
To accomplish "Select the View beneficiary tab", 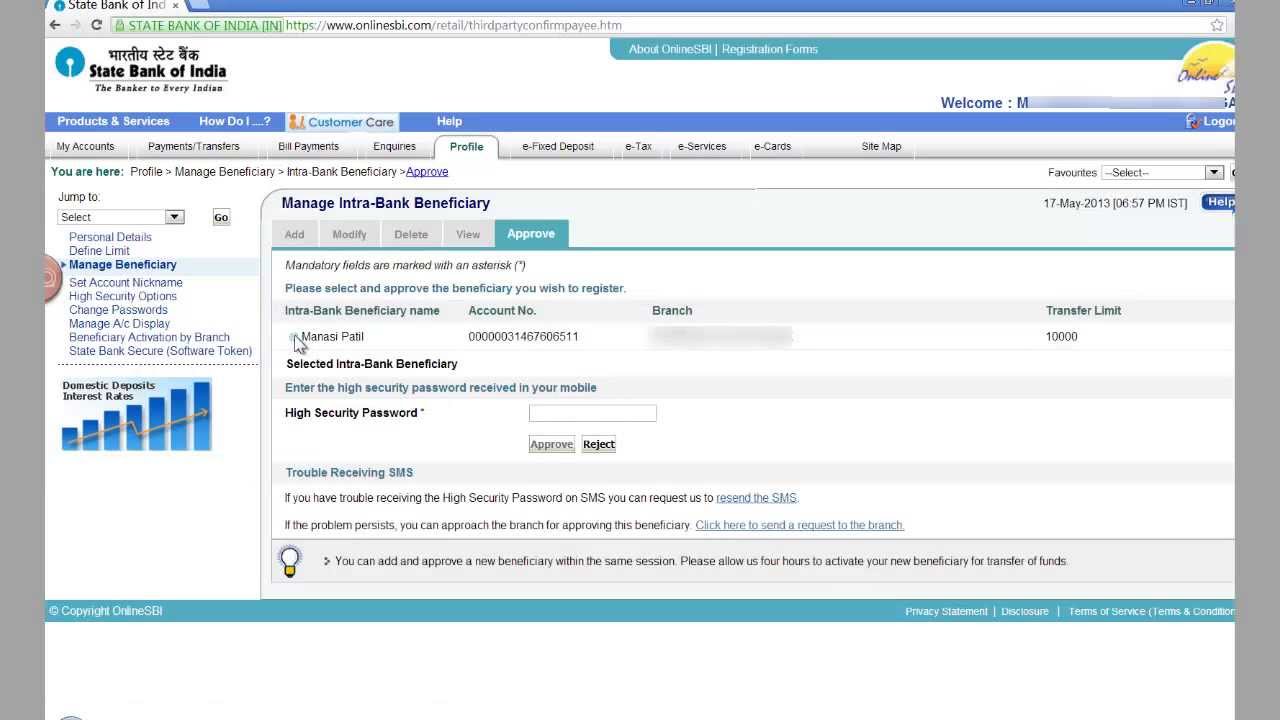I will [x=468, y=234].
